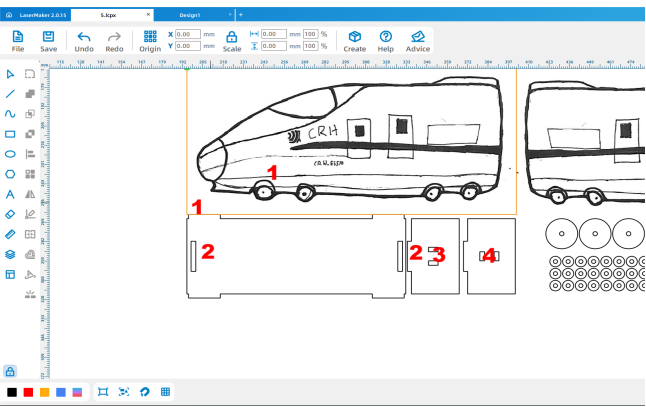The width and height of the screenshot is (646, 407).
Task: Toggle the grid display icon
Action: (165, 392)
